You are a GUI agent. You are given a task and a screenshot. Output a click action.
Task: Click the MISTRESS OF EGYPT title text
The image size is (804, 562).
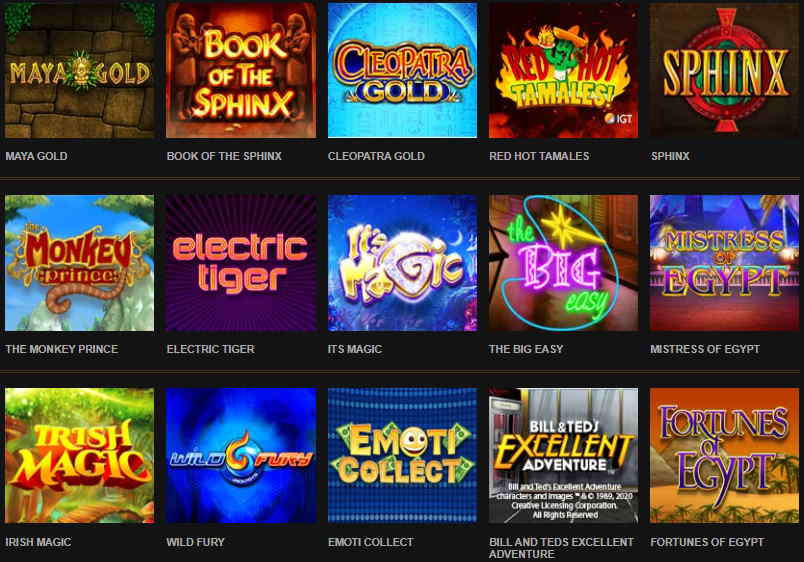pos(705,349)
